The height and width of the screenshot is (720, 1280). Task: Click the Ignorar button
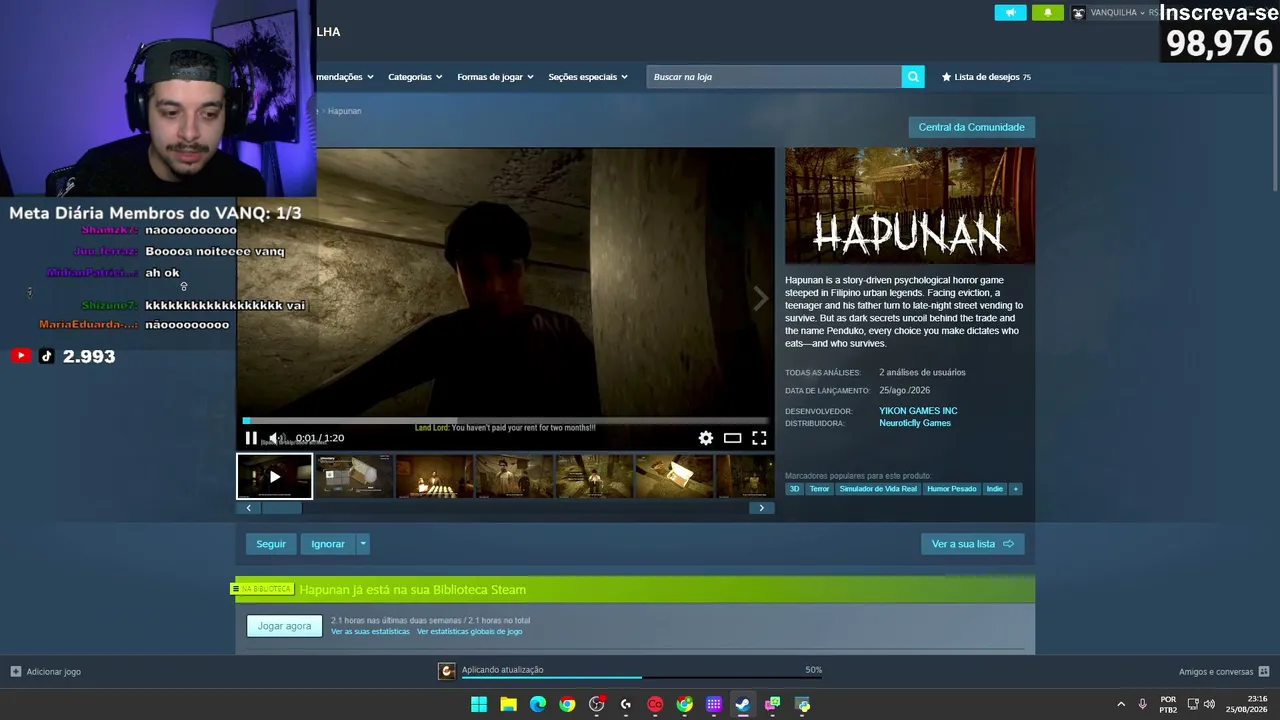click(x=328, y=544)
